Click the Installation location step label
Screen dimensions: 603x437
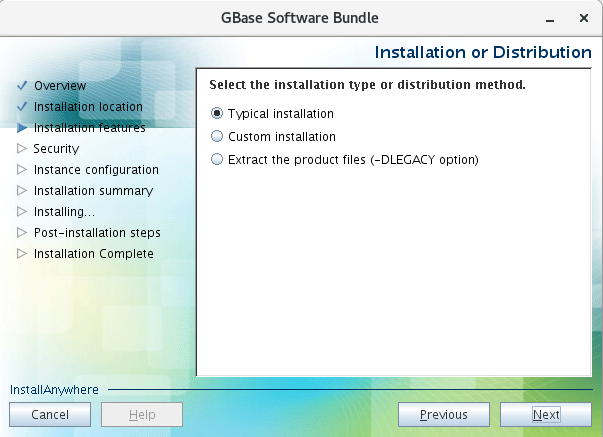coord(88,107)
